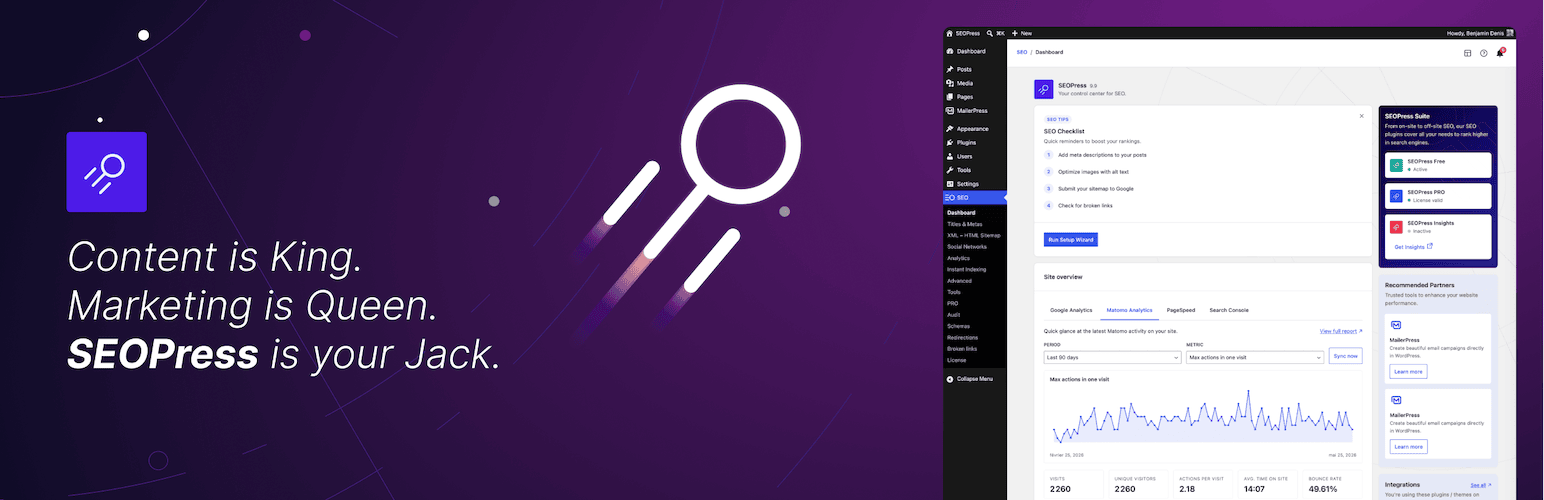The width and height of the screenshot is (1544, 500).
Task: Click the Tools wrench icon
Action: click(x=950, y=170)
